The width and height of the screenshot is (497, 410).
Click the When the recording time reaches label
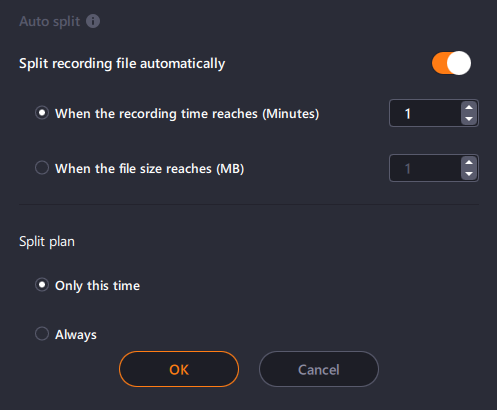point(187,114)
